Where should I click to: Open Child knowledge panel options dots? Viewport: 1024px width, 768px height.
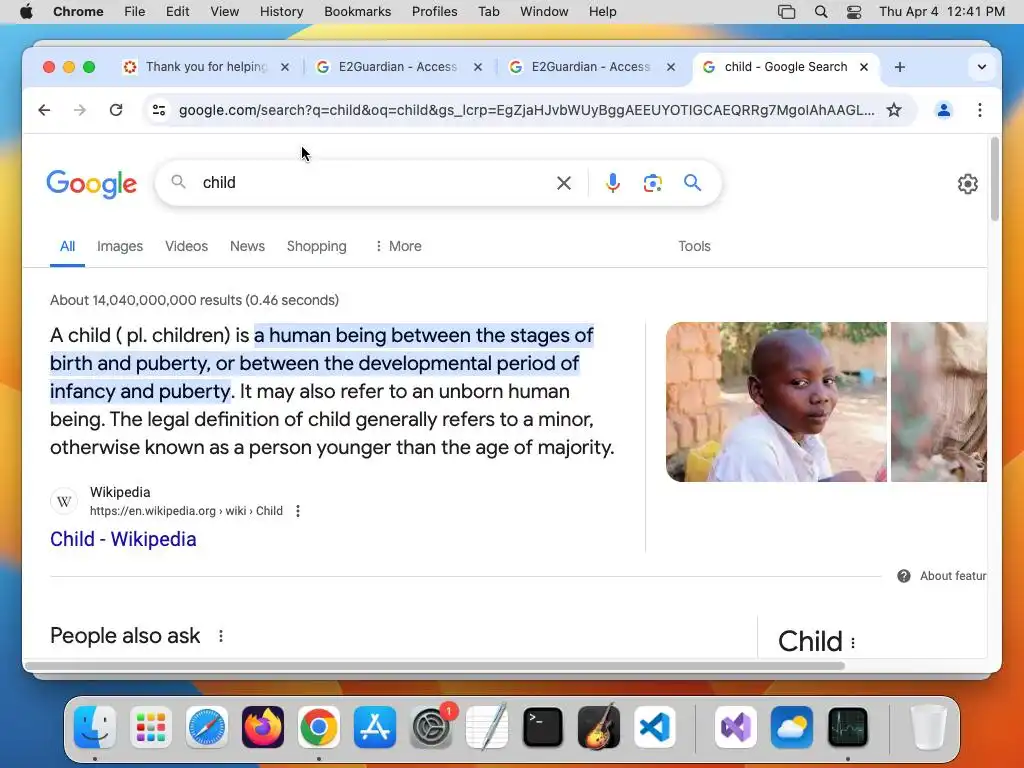[853, 643]
